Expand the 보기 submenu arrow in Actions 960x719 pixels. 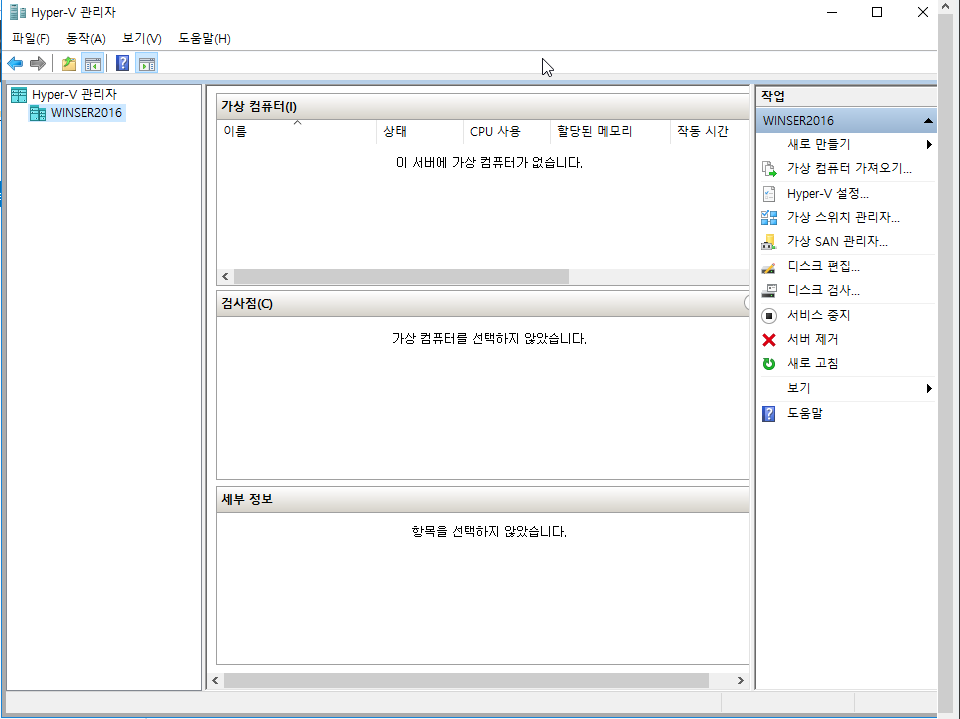tap(929, 388)
